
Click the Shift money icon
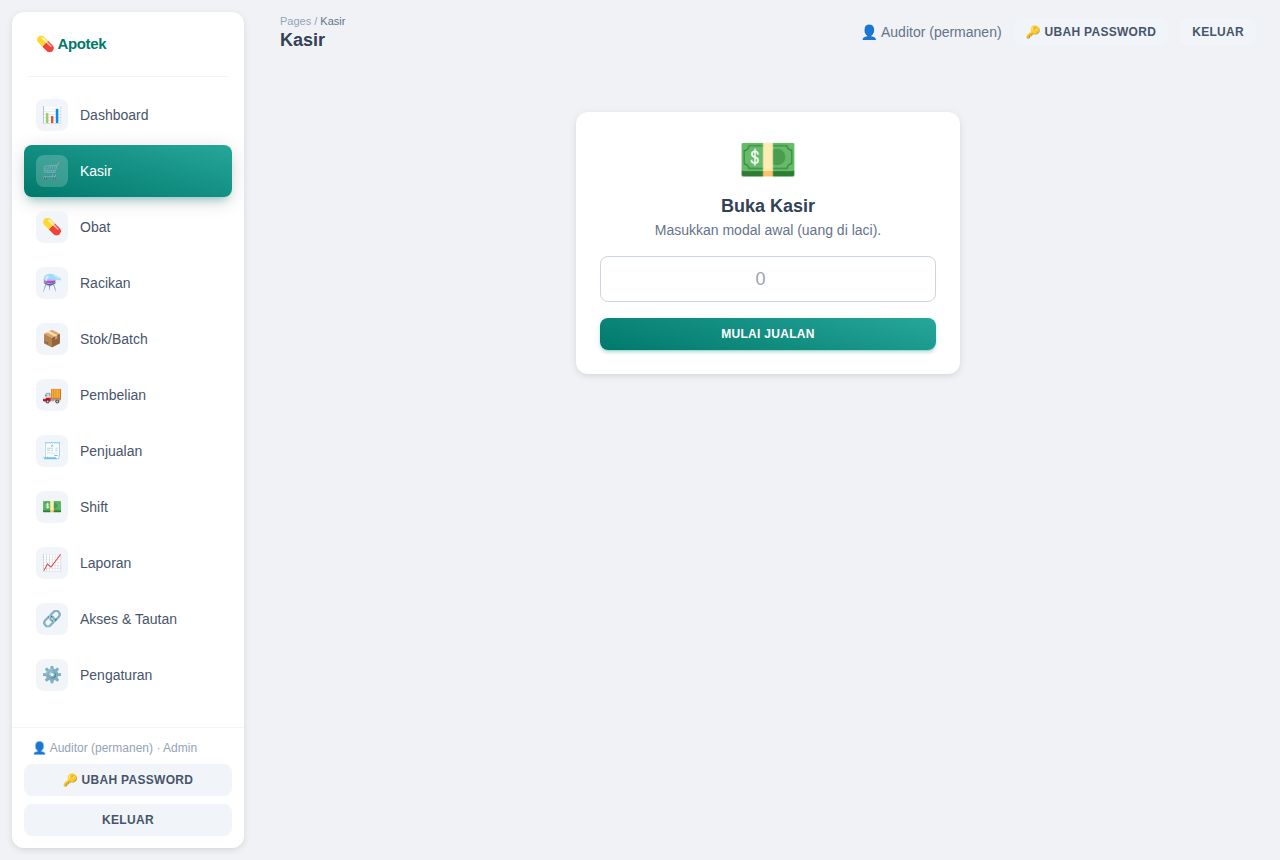52,507
